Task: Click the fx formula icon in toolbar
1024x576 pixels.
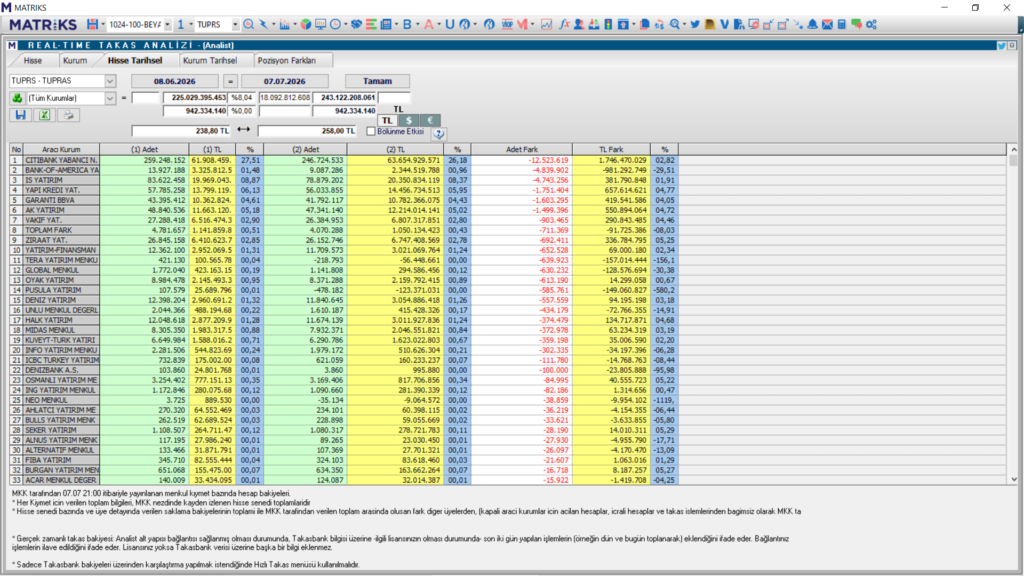Action: click(x=564, y=24)
